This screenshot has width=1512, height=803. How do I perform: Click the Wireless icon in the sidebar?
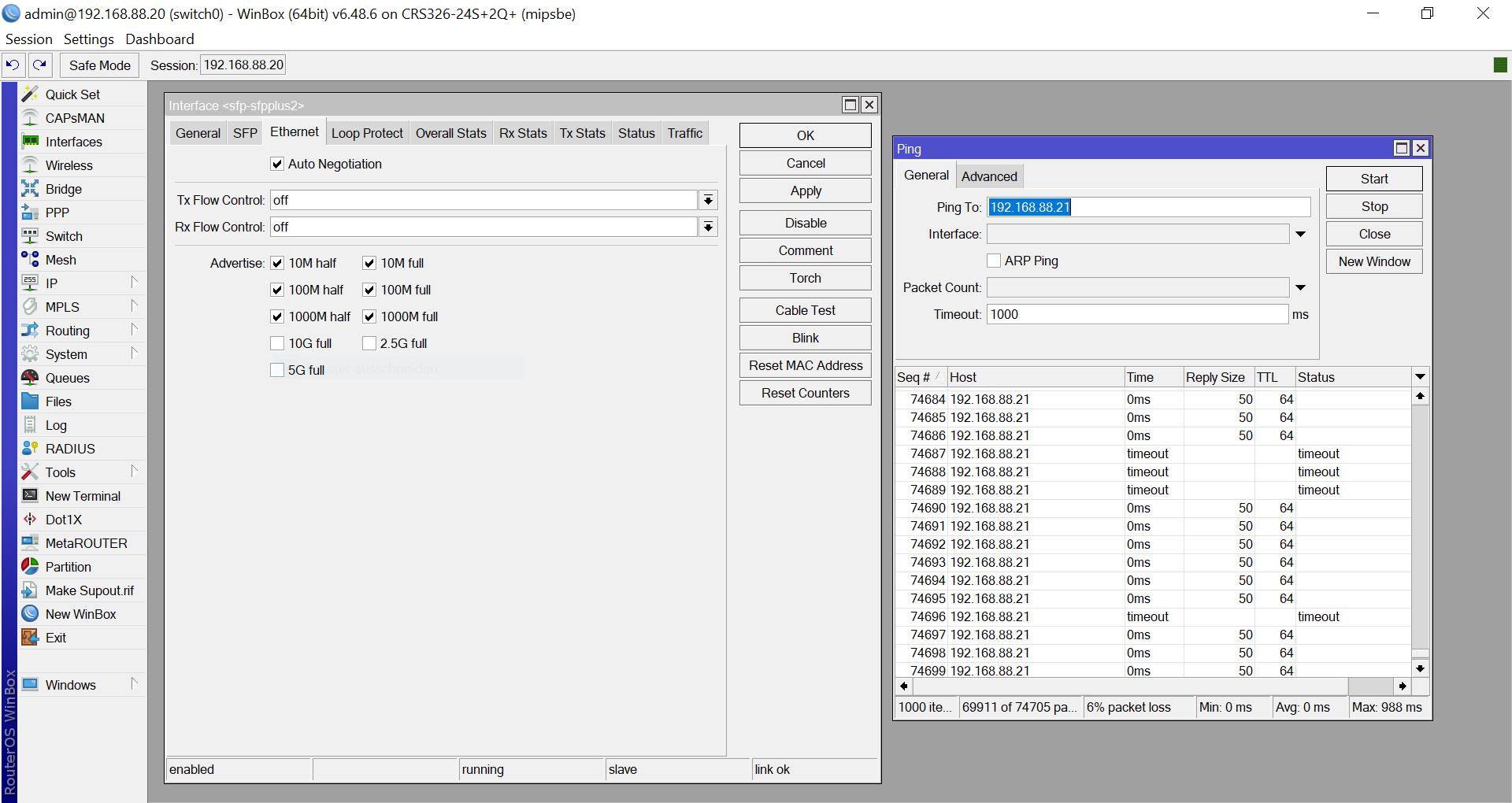[x=30, y=165]
